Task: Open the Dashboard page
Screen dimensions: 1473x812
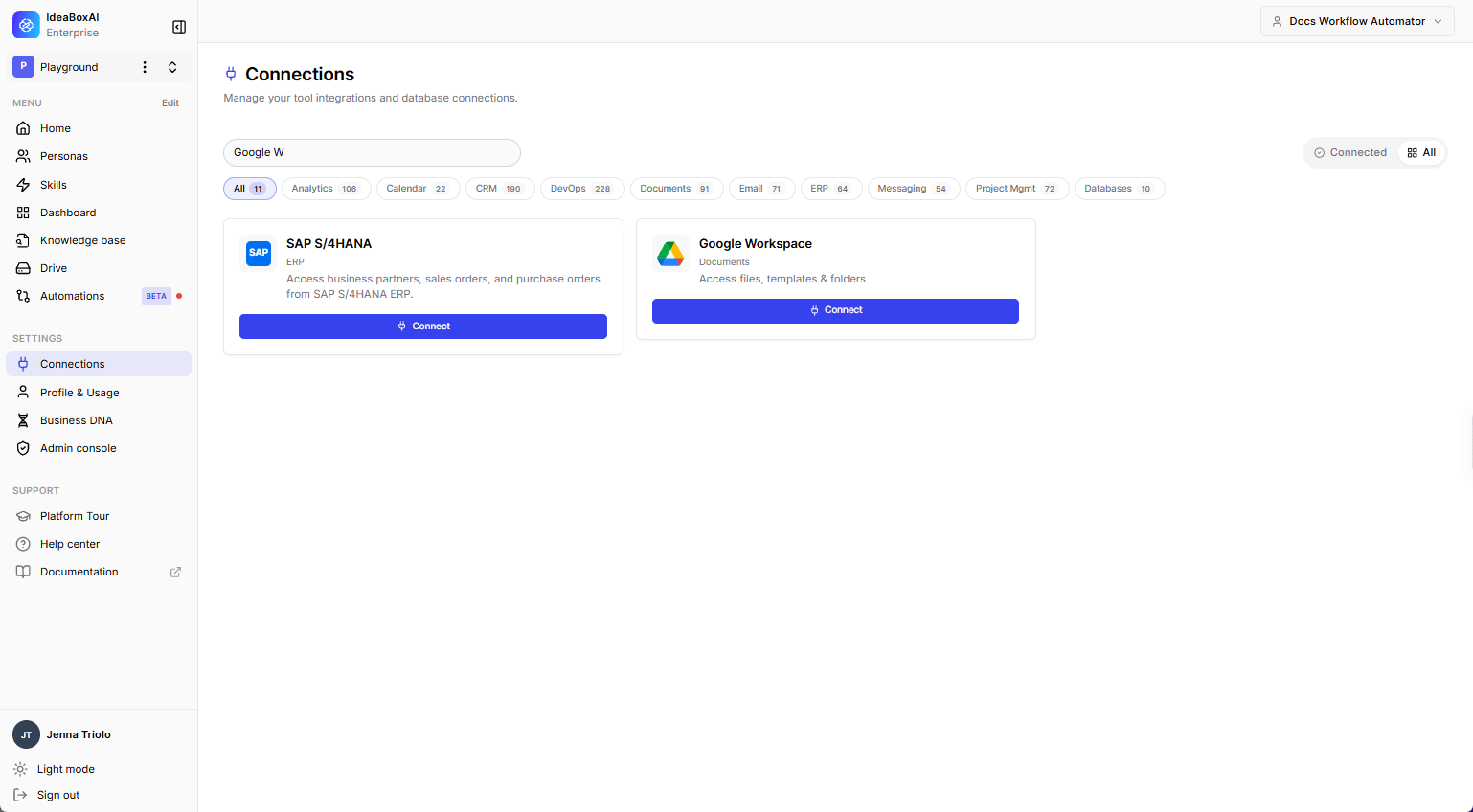Action: (99, 213)
